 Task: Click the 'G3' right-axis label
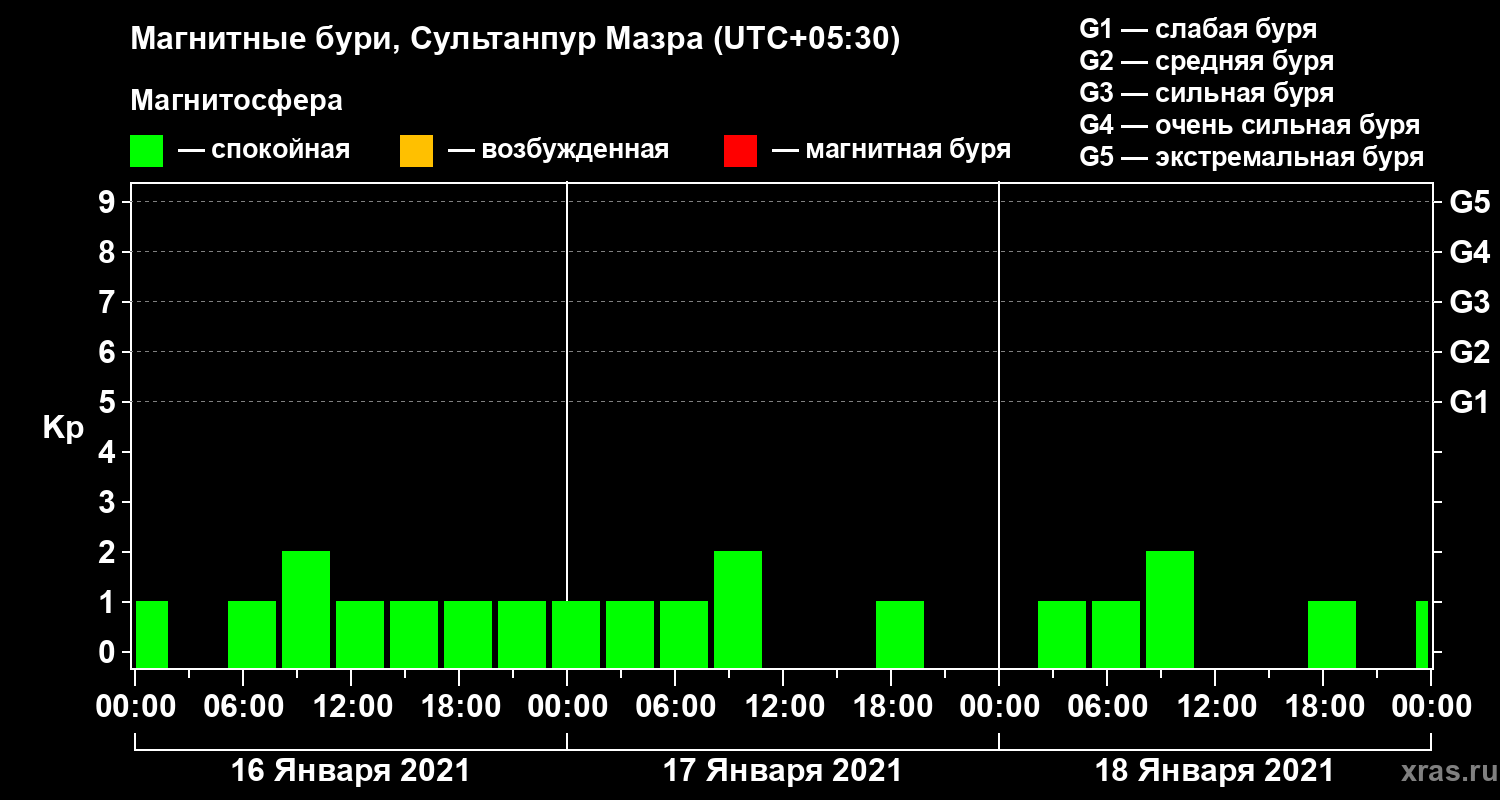click(1469, 302)
